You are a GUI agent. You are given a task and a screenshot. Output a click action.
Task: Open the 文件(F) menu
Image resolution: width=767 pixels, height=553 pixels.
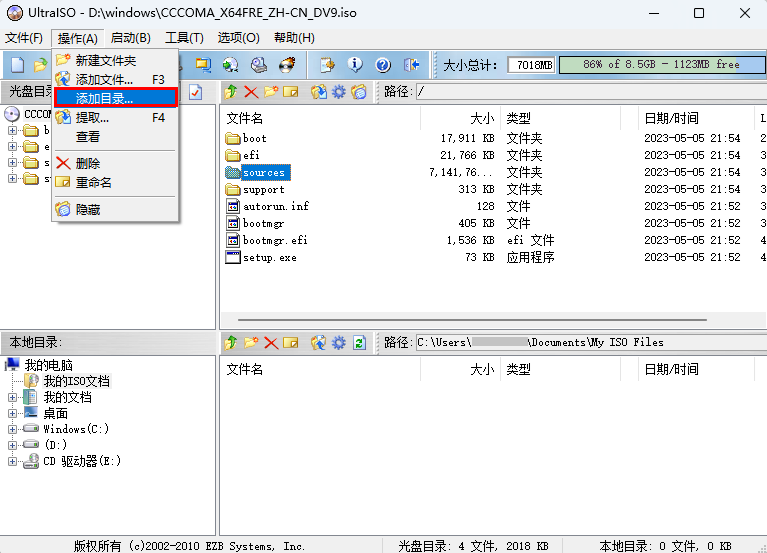(24, 38)
